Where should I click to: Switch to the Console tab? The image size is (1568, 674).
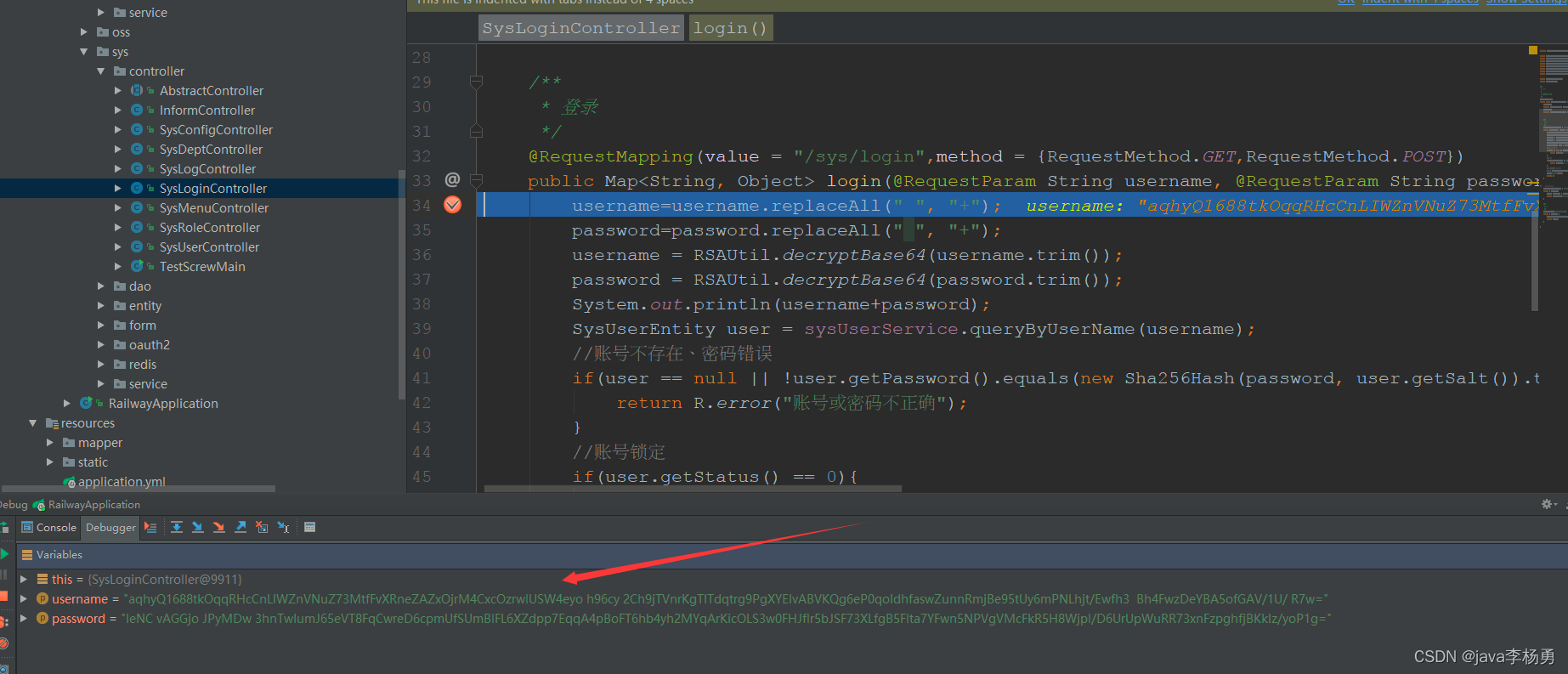click(49, 527)
